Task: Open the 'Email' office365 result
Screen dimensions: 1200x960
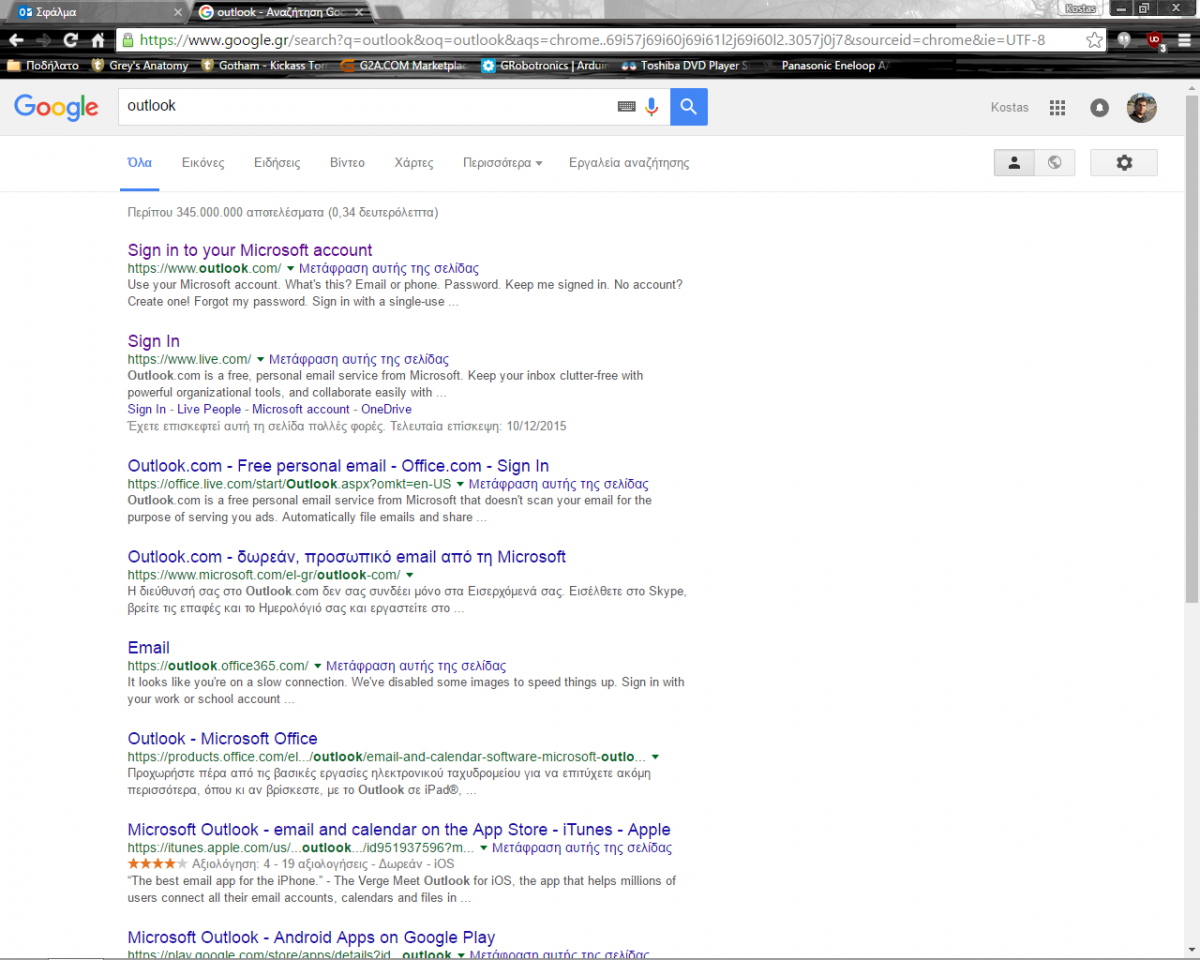Action: (149, 648)
